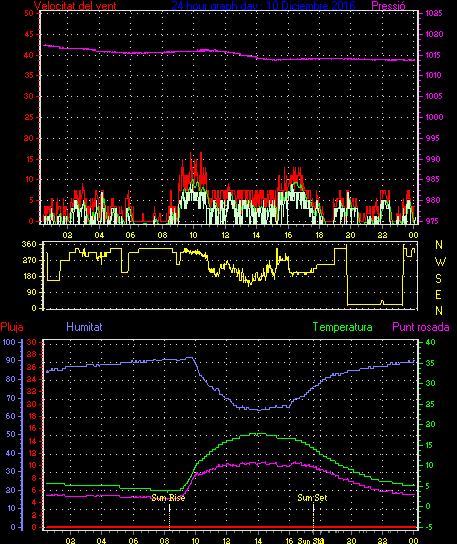Screen dimensions: 457x544
Task: Click the 360 degree label on direction axis
Action: (x=29, y=244)
